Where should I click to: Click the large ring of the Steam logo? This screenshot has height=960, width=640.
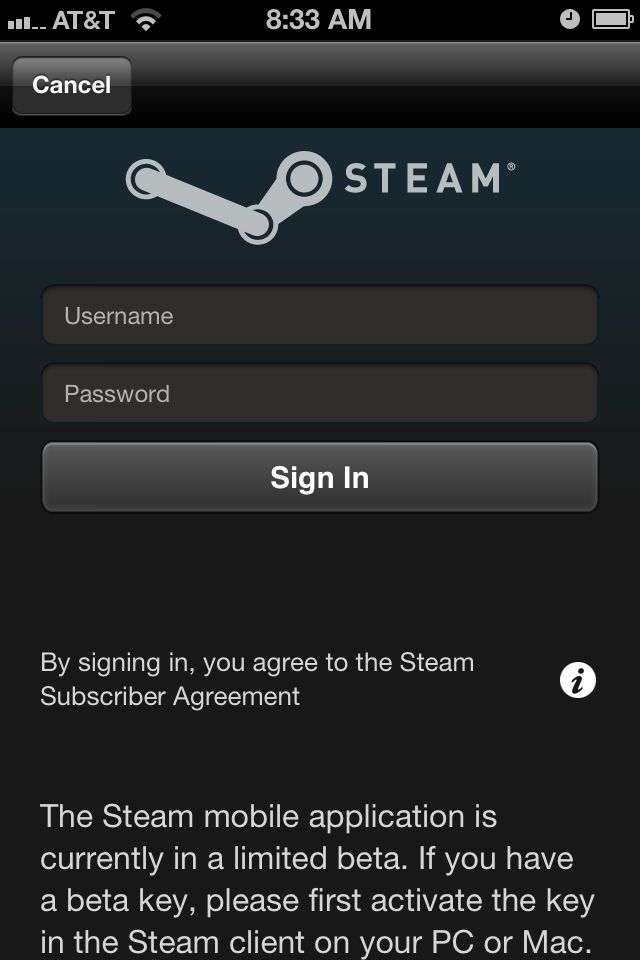[303, 178]
